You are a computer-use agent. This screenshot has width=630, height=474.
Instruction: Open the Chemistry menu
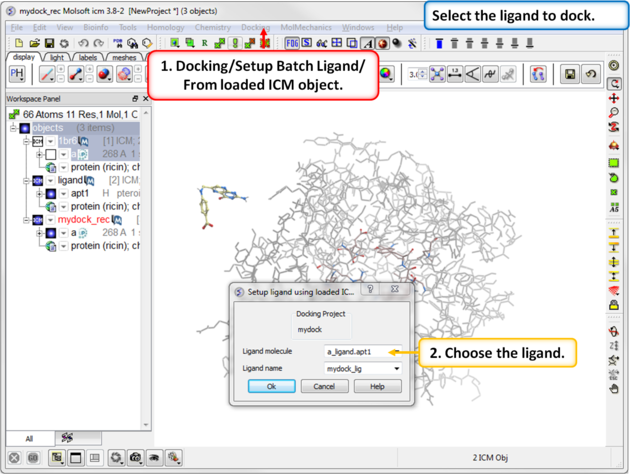coord(213,27)
